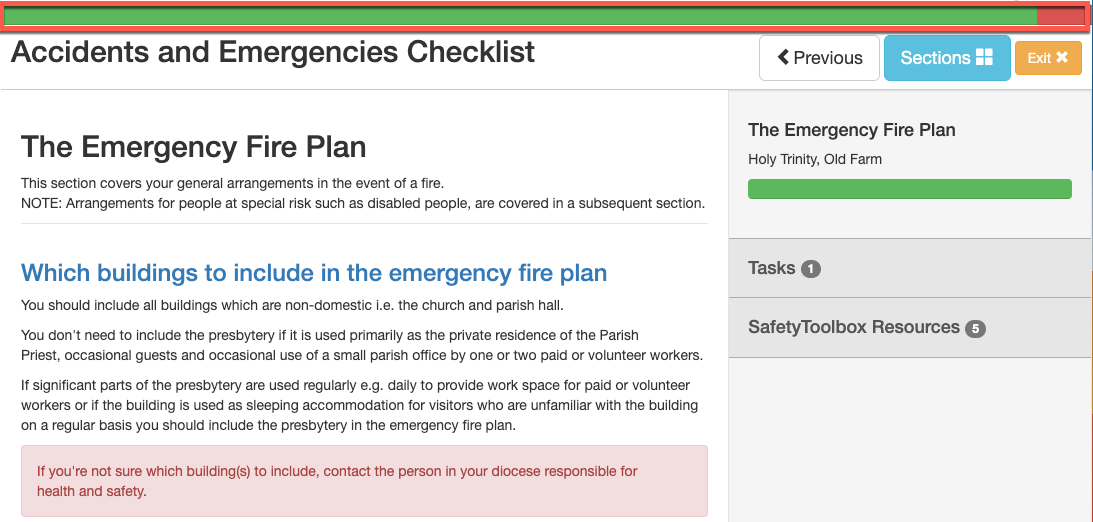
Task: Open the Sections overview button
Action: click(x=947, y=58)
